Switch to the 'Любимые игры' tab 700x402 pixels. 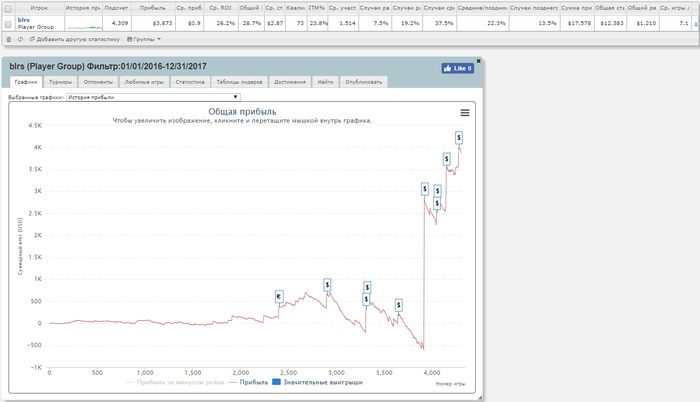(x=144, y=82)
